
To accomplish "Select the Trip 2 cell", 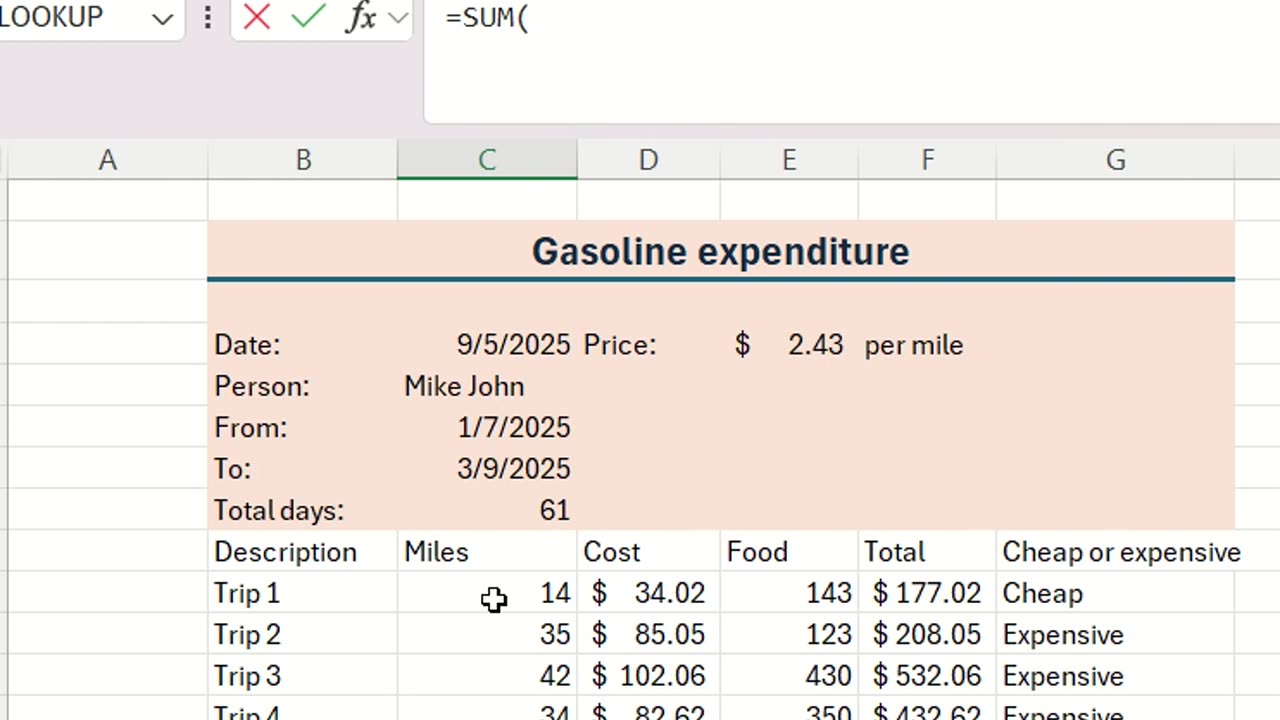I will coord(303,635).
